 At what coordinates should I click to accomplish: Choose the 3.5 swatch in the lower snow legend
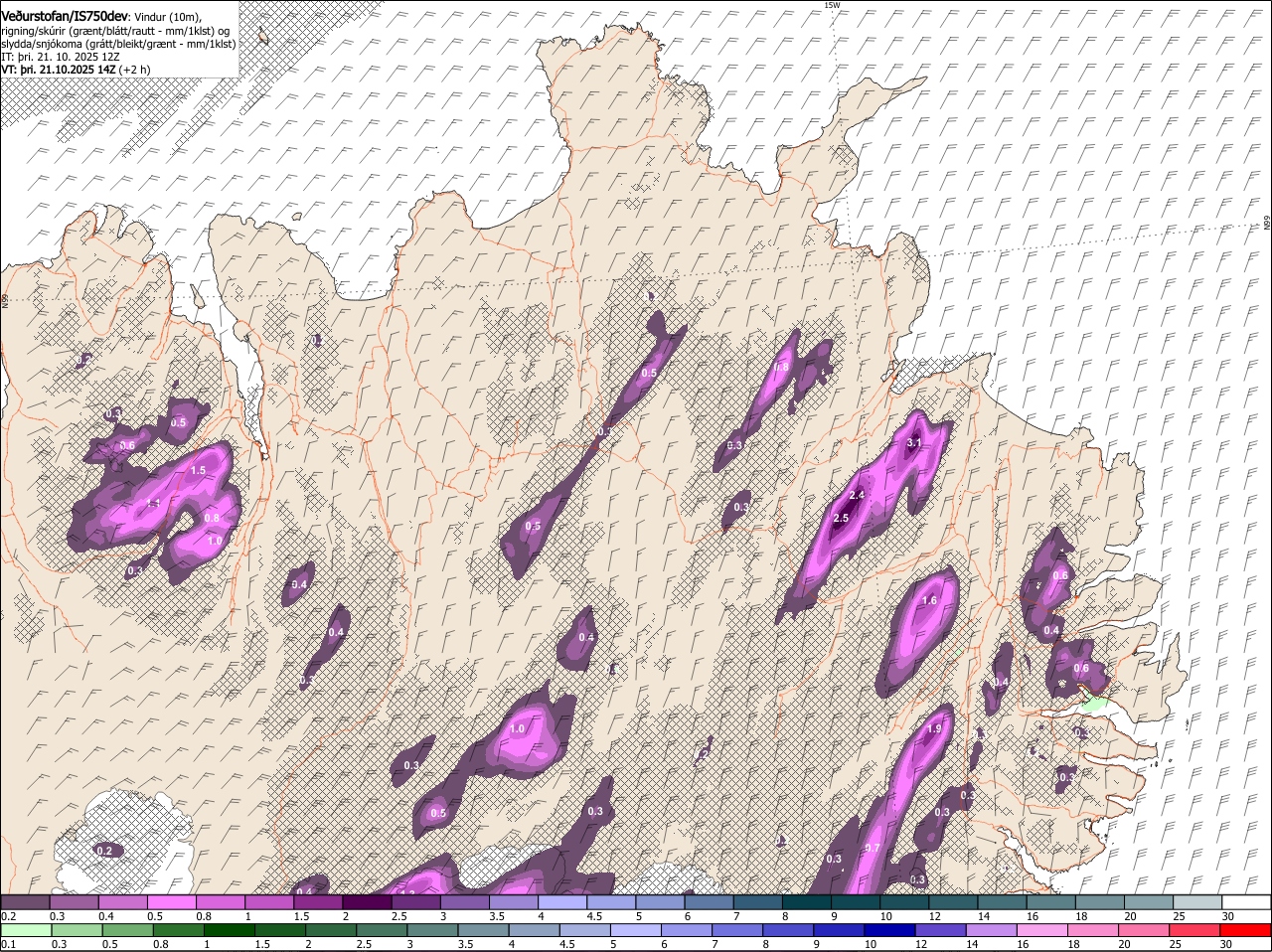[x=484, y=930]
